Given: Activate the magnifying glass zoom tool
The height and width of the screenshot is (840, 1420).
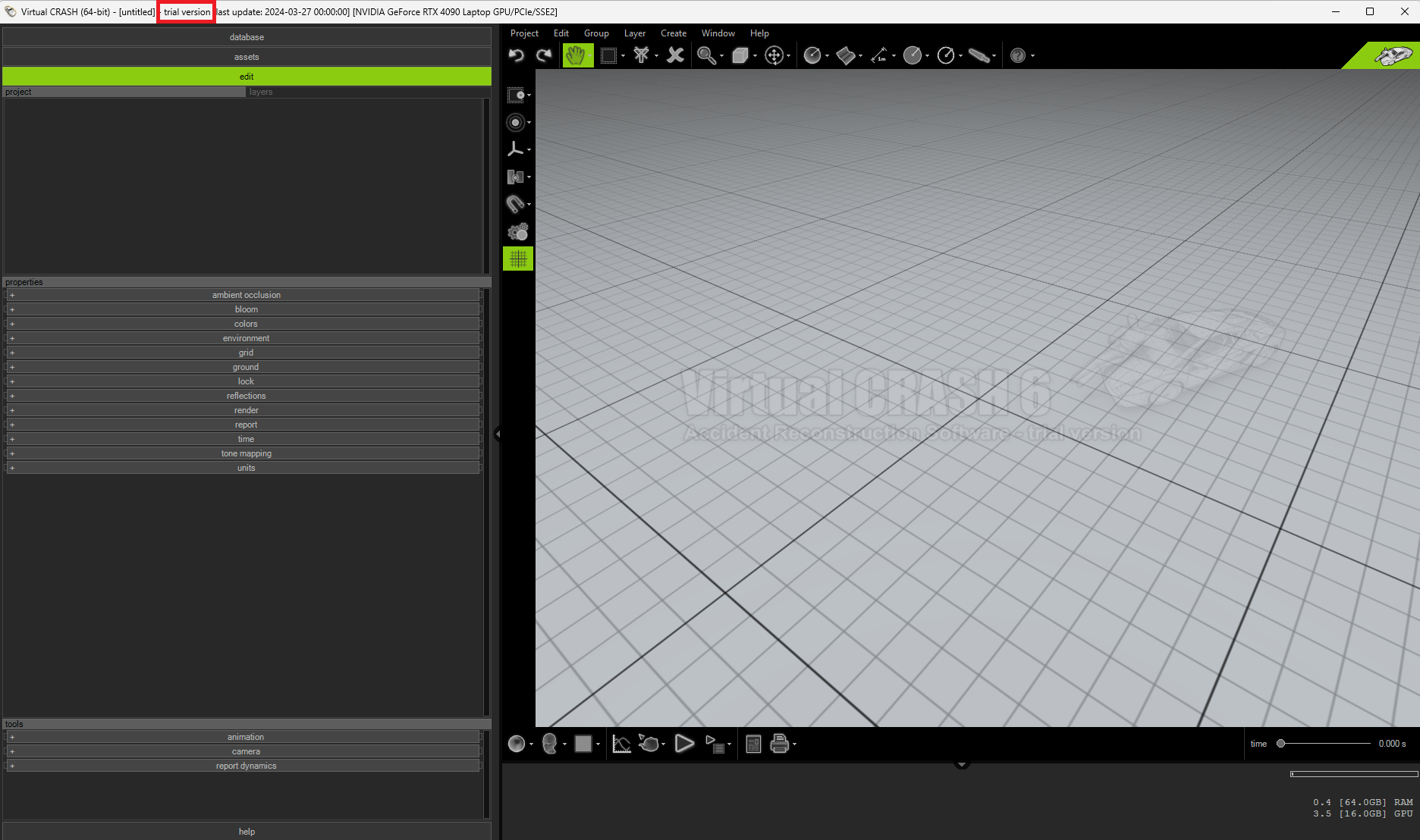Looking at the screenshot, I should 706,55.
